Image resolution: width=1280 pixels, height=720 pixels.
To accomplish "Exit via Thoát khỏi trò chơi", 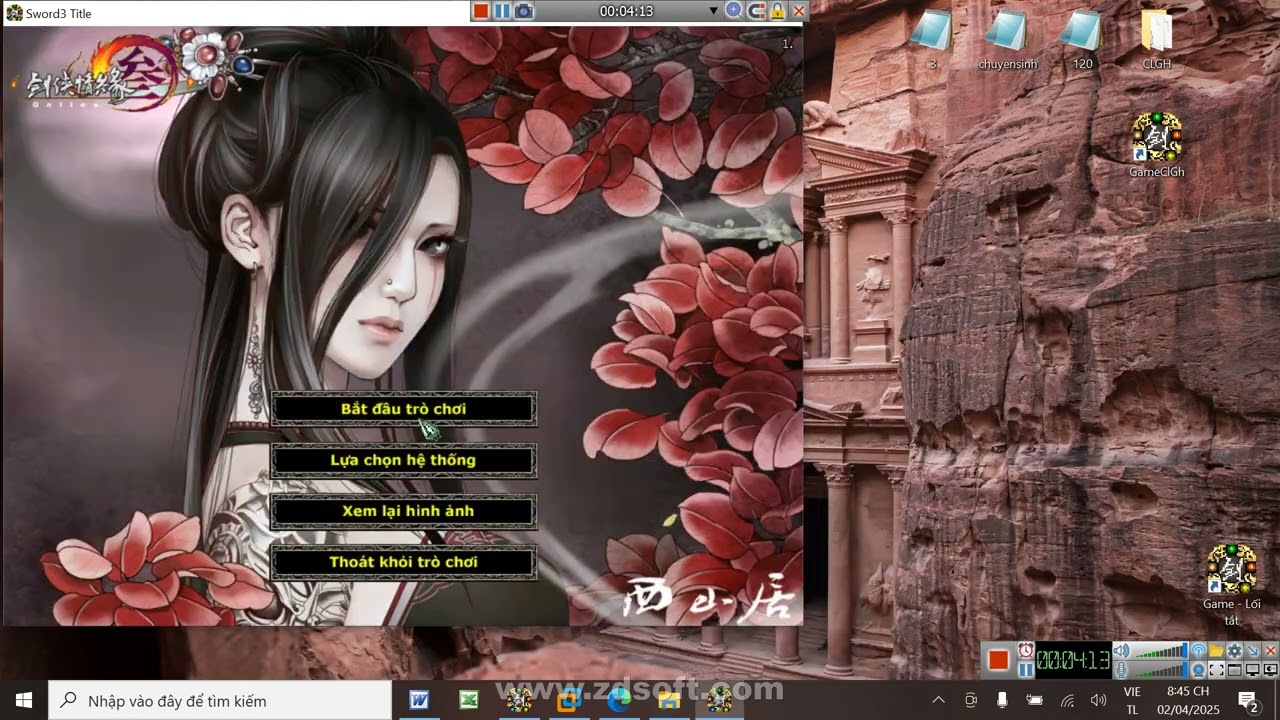I will (x=403, y=562).
